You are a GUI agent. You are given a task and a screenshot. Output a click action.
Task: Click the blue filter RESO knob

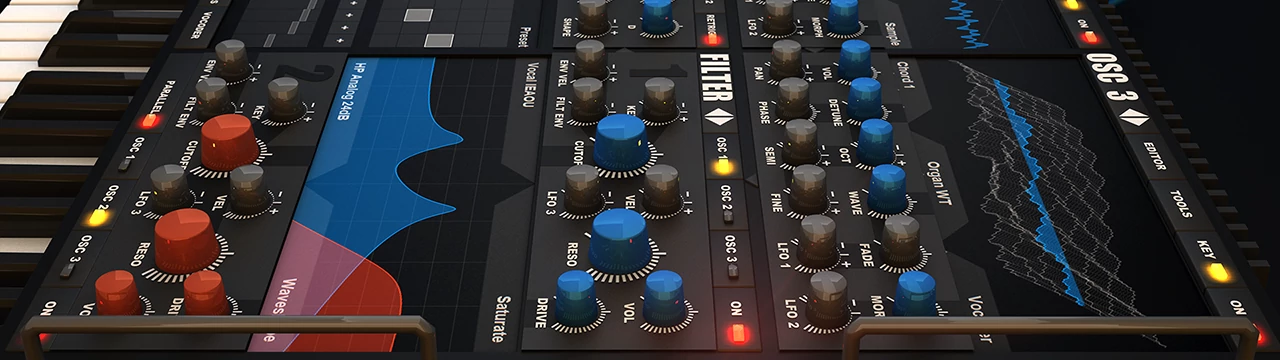(619, 240)
